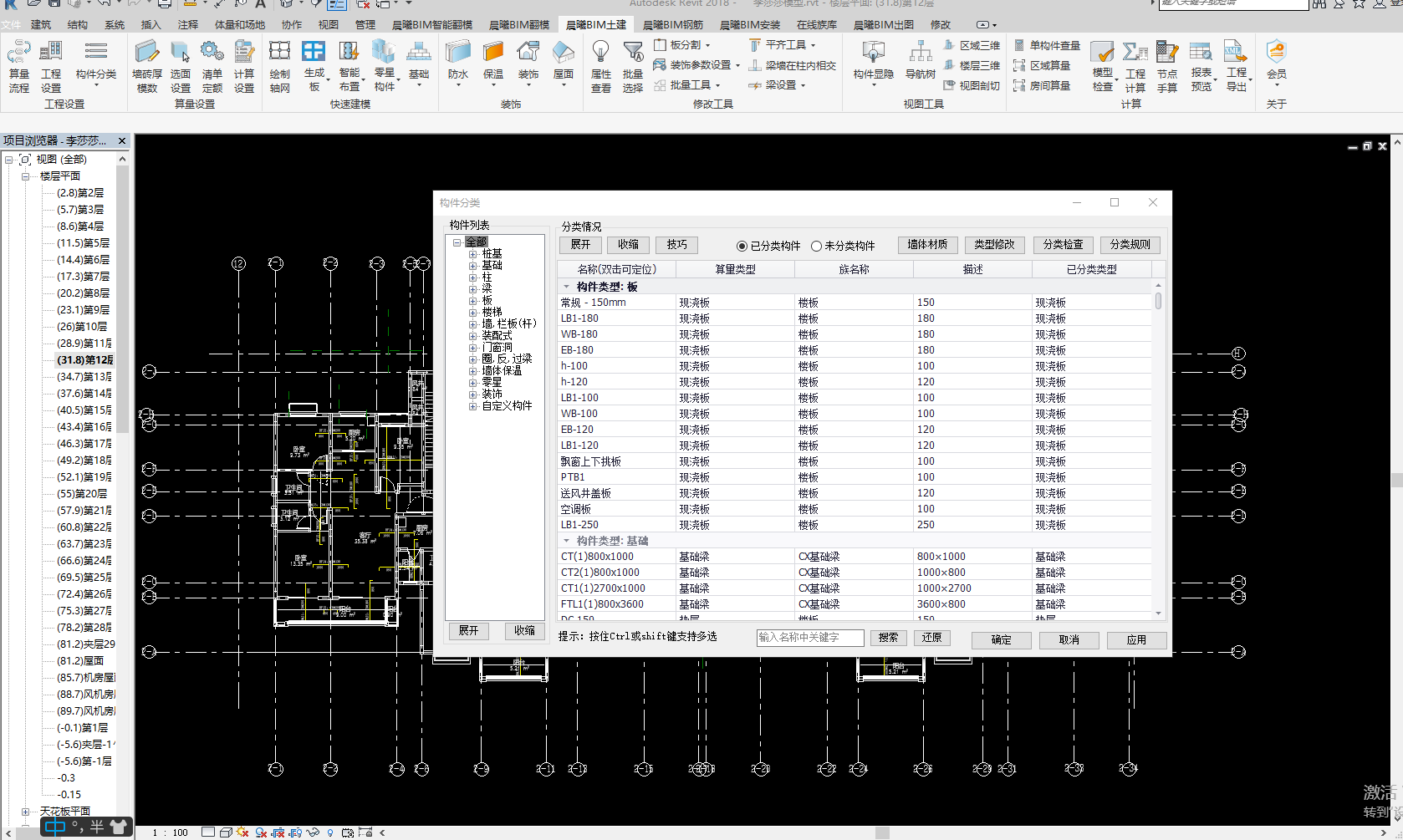
Task: Click the 应用 apply button
Action: 1136,640
